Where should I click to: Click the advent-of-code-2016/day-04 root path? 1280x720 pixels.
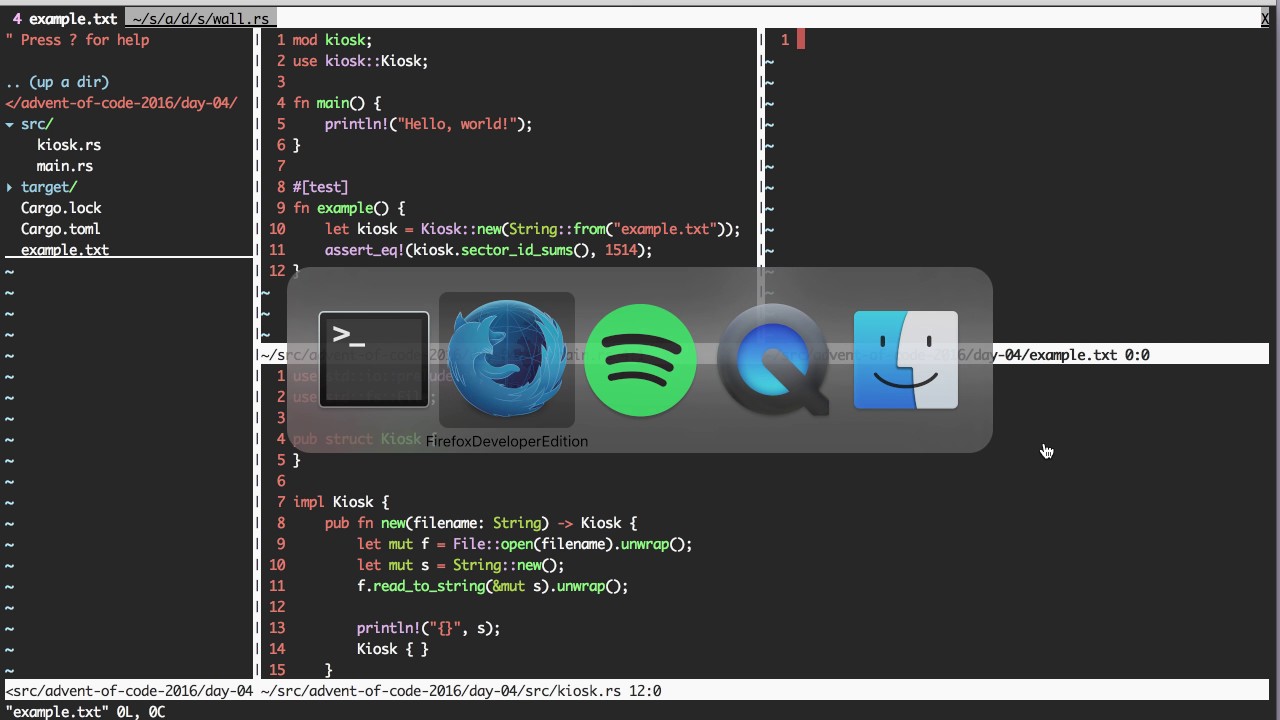[121, 103]
